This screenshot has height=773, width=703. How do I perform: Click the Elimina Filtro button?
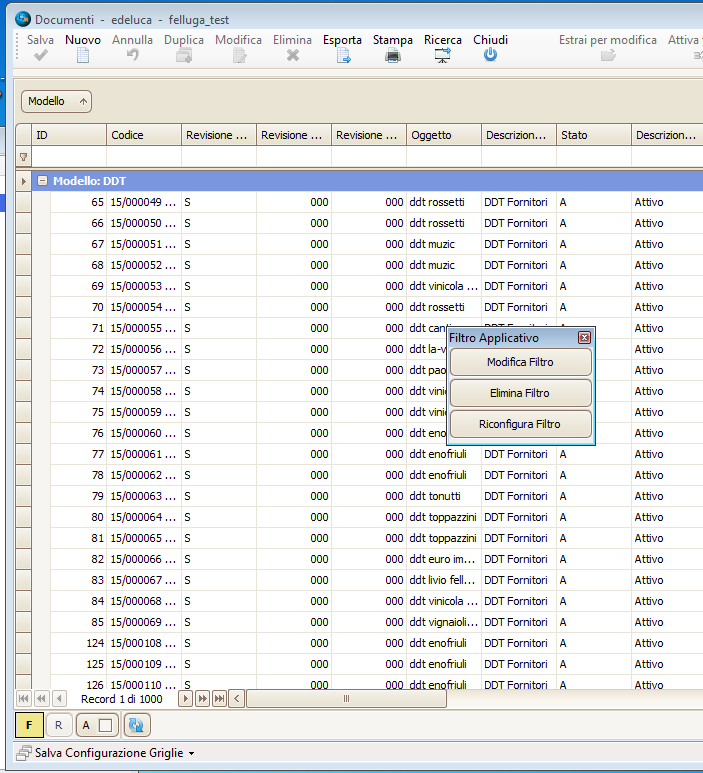(520, 393)
